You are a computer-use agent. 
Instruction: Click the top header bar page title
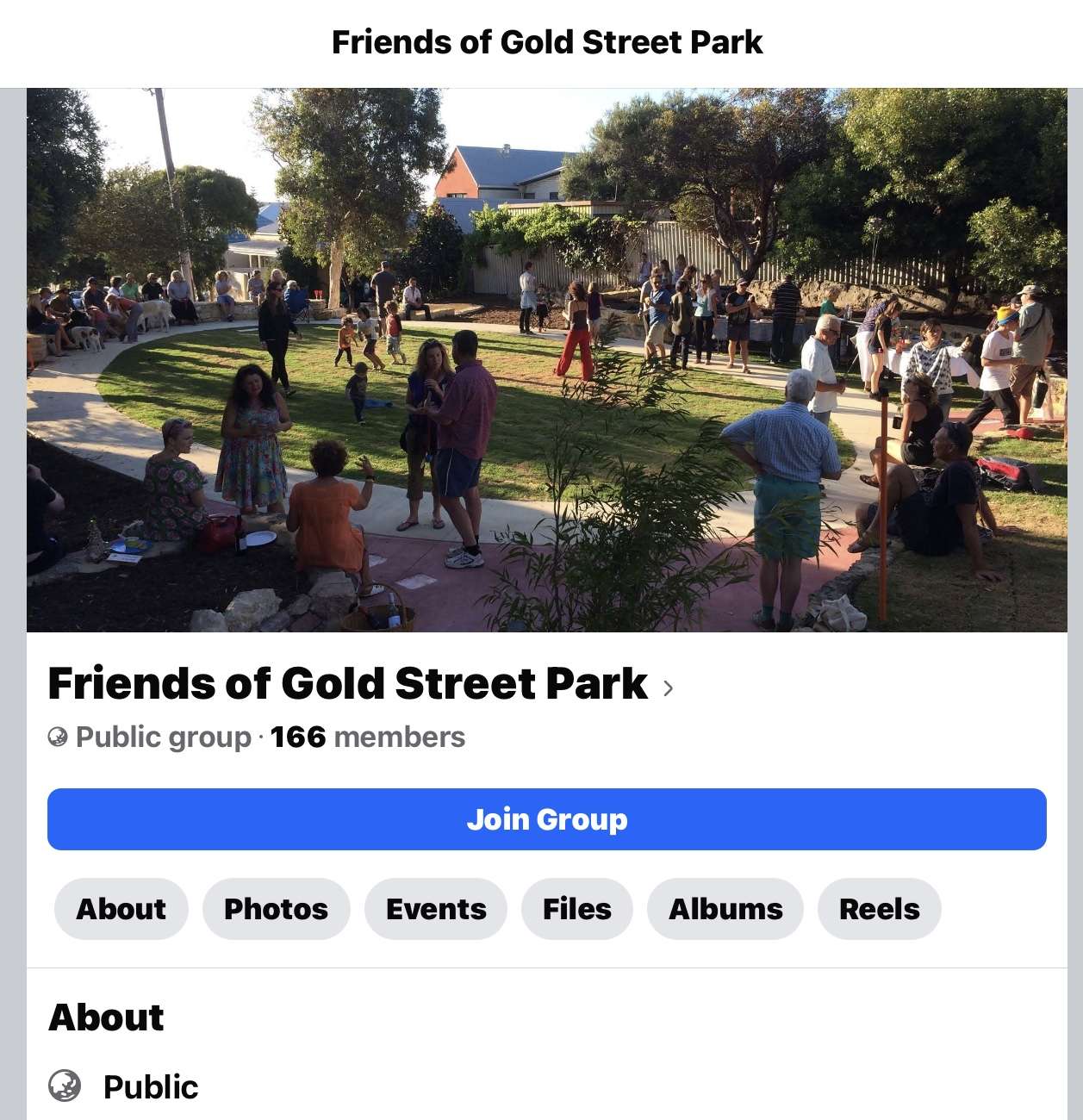(547, 42)
